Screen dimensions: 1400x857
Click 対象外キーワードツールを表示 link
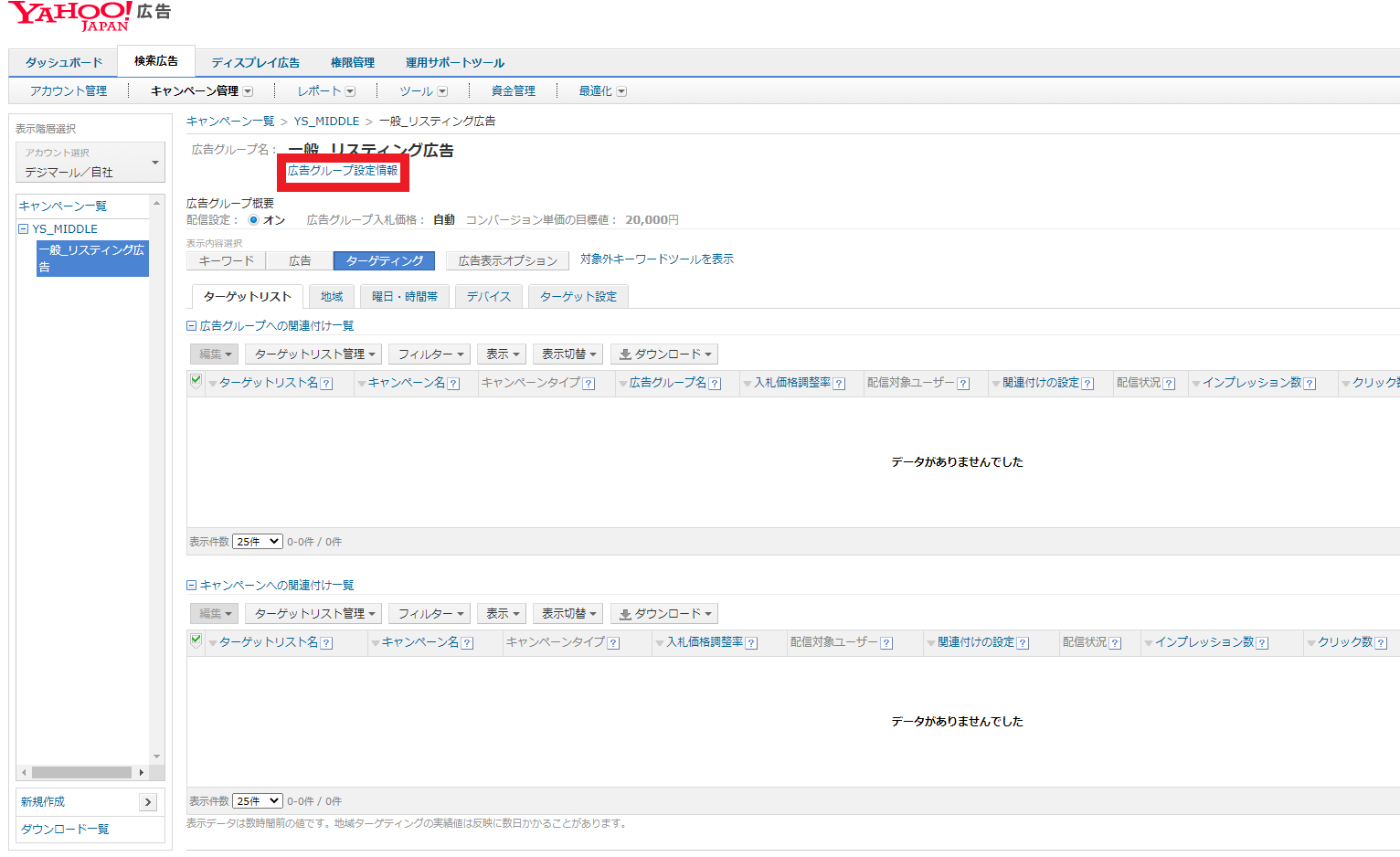point(657,259)
